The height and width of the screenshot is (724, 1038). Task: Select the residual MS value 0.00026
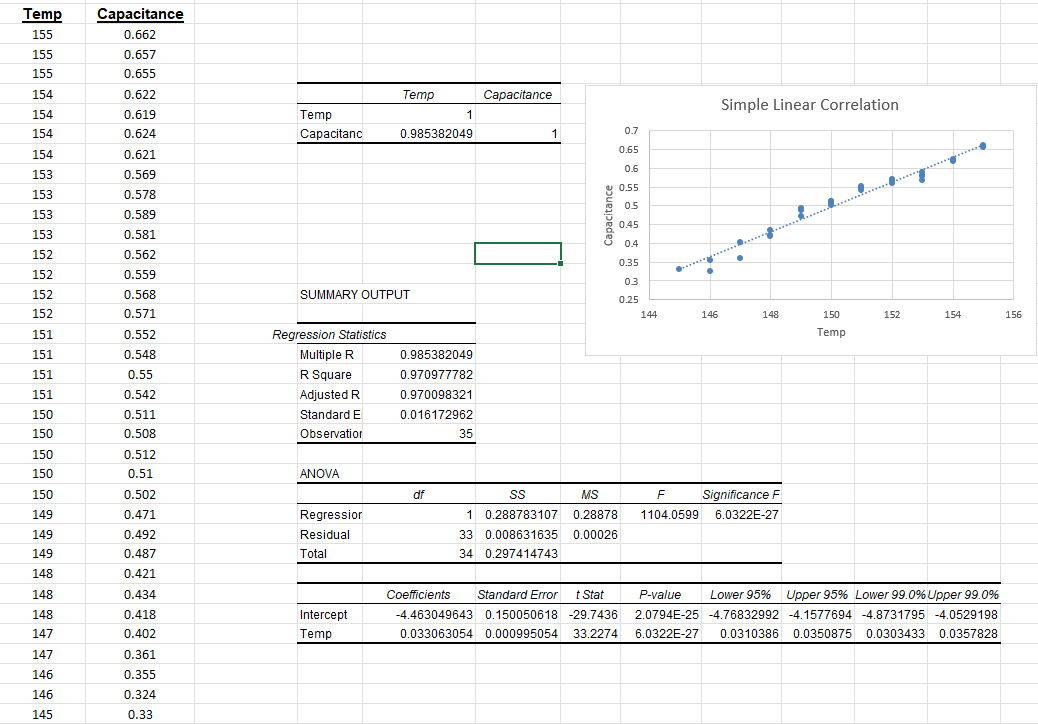[595, 534]
